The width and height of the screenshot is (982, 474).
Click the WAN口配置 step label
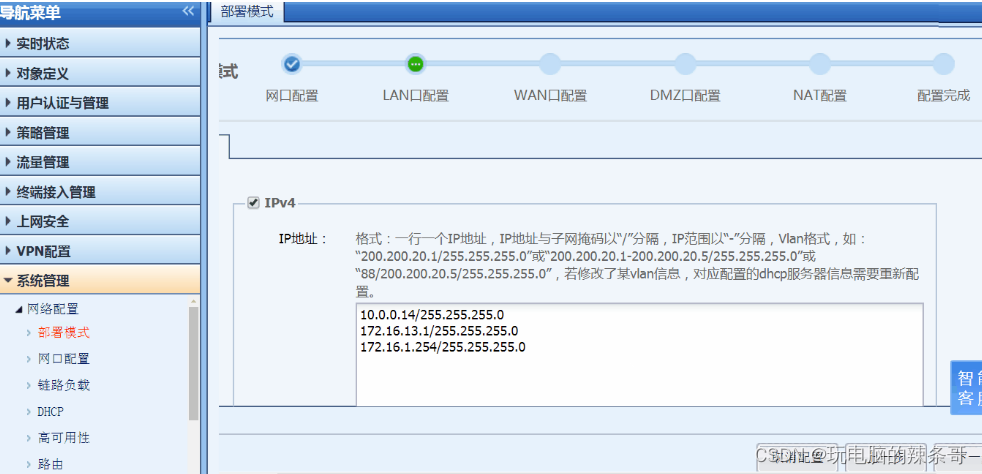click(x=550, y=96)
